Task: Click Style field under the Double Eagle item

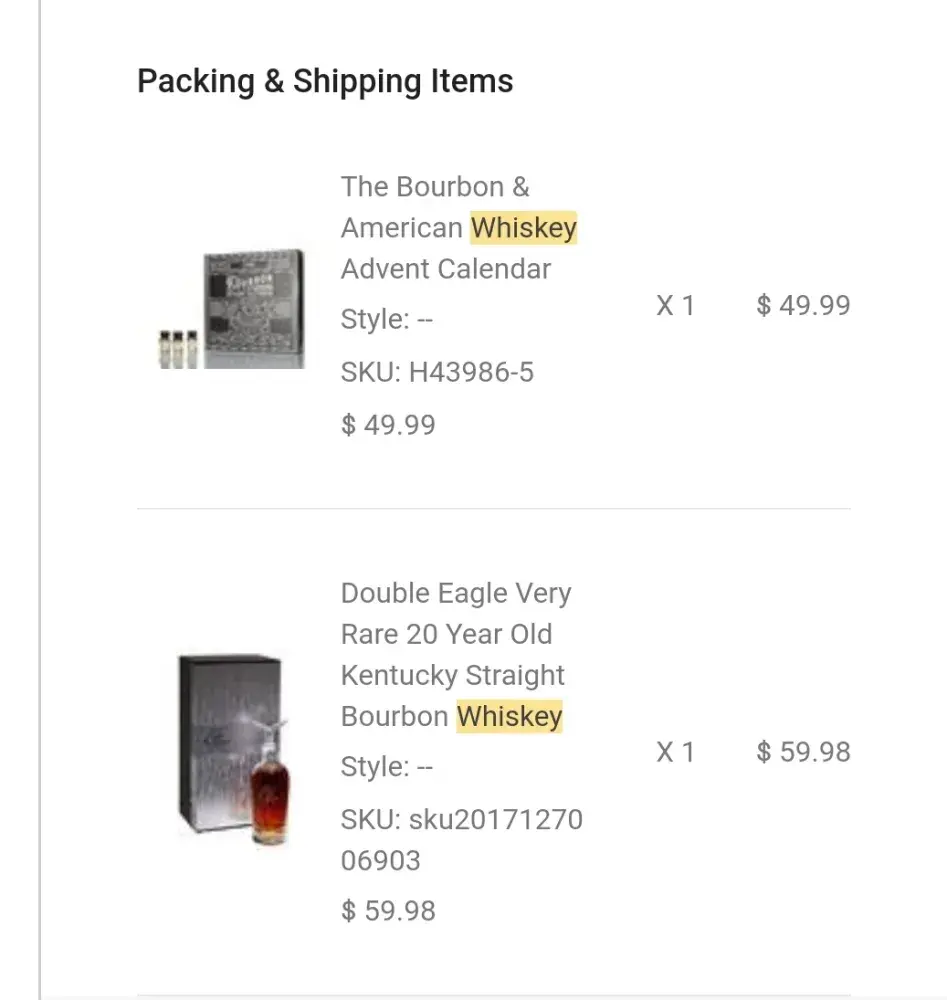Action: pos(387,767)
